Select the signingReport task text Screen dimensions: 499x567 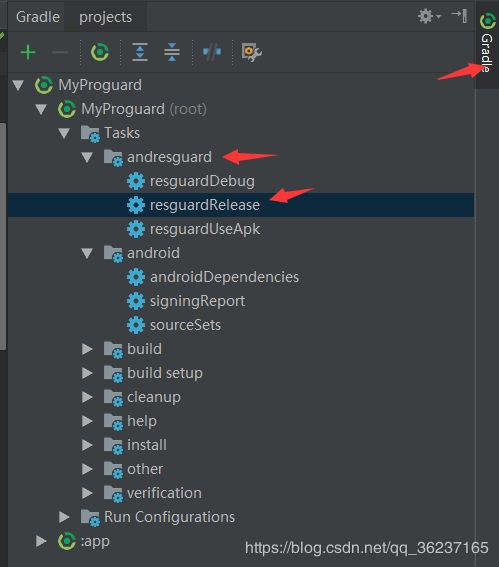[x=197, y=302]
